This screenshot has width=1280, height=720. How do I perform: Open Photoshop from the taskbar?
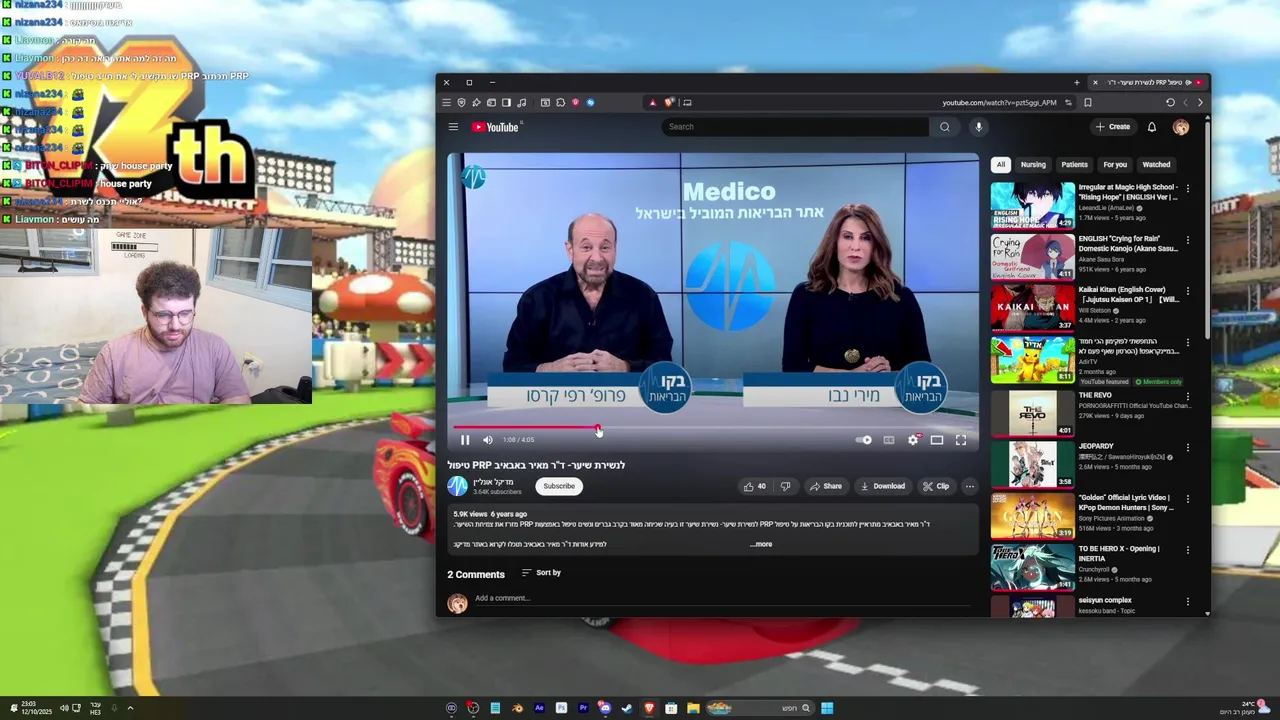(x=561, y=708)
